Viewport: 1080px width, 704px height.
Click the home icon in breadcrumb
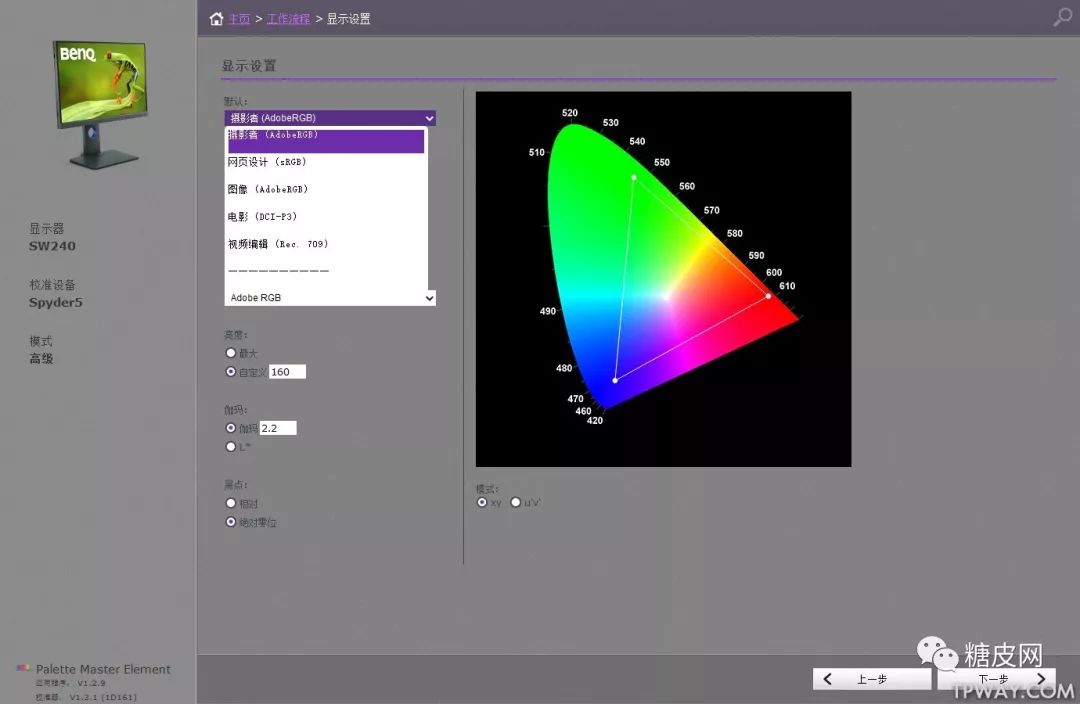[216, 19]
